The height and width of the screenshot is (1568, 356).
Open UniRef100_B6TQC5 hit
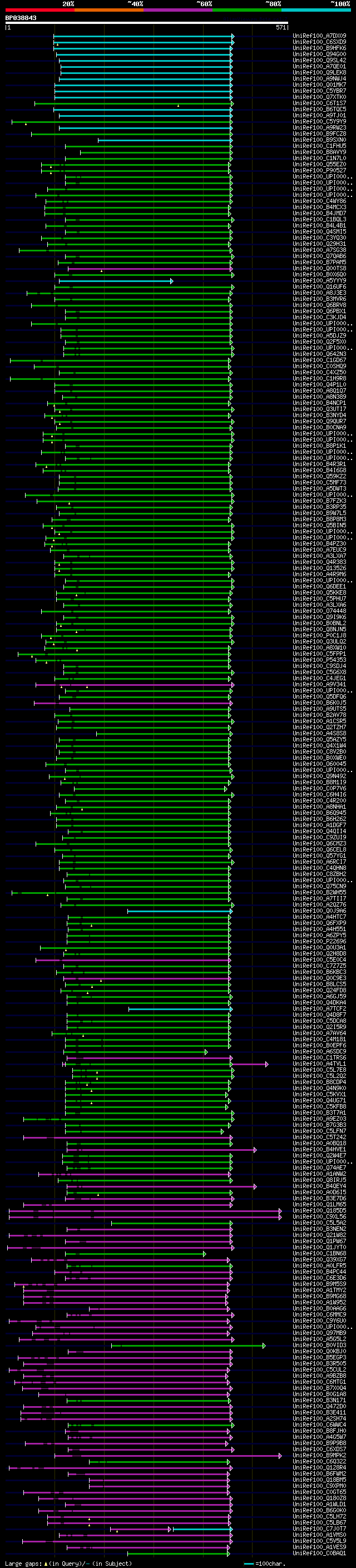tap(319, 110)
